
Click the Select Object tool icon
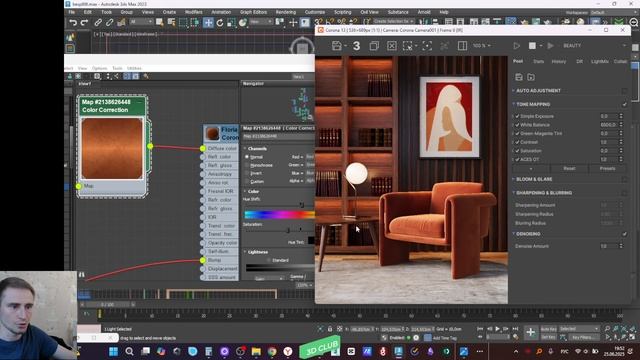coord(160,22)
